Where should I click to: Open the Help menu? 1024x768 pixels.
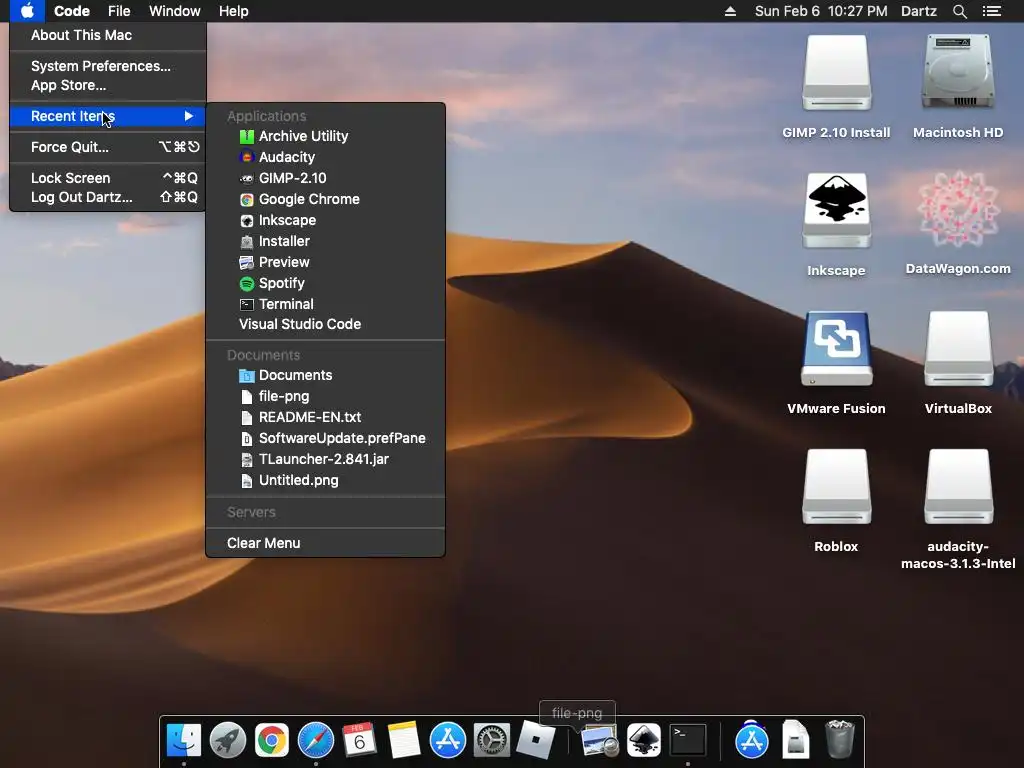[233, 11]
